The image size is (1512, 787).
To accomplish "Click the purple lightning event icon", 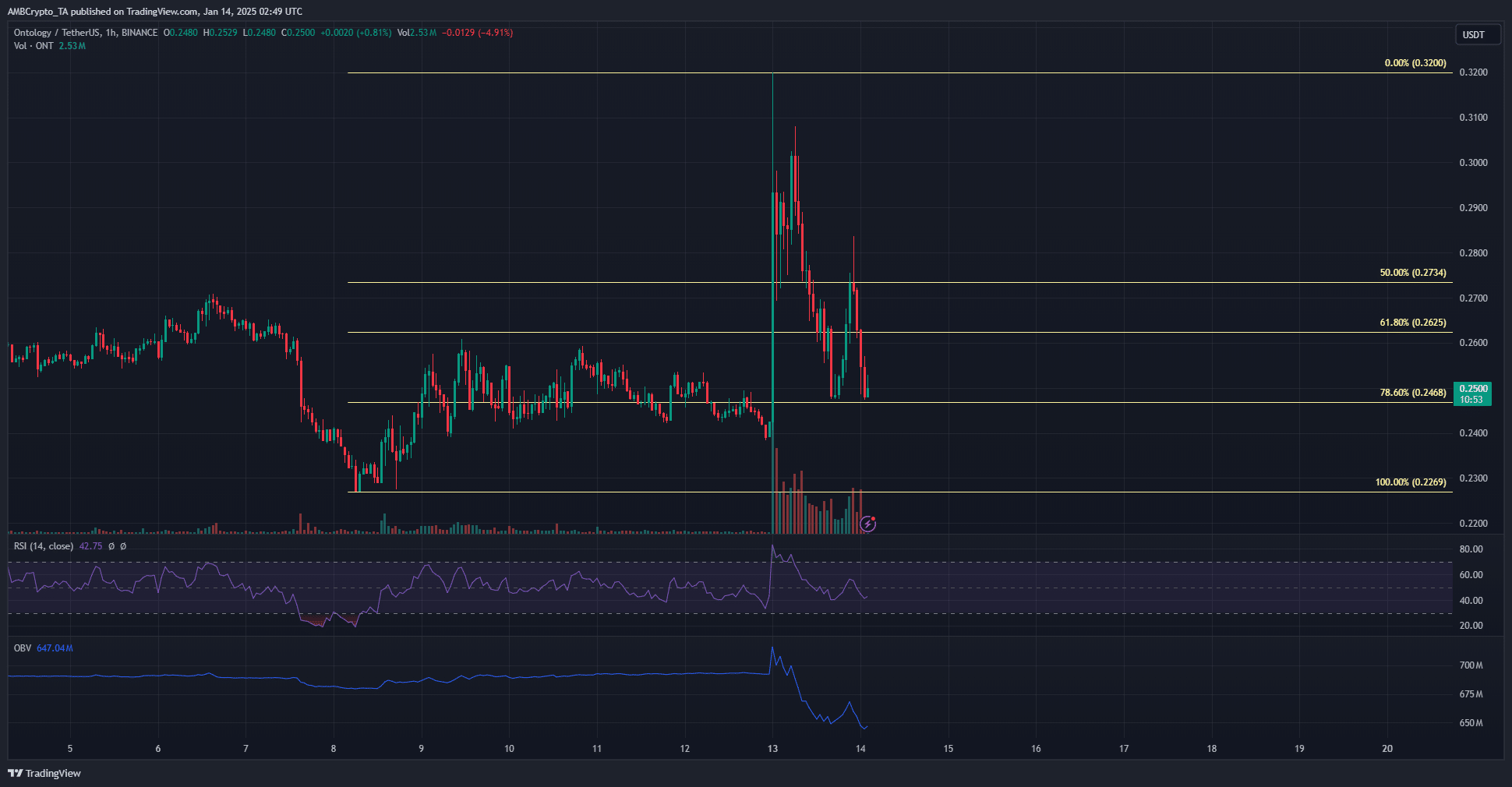I will tap(868, 524).
